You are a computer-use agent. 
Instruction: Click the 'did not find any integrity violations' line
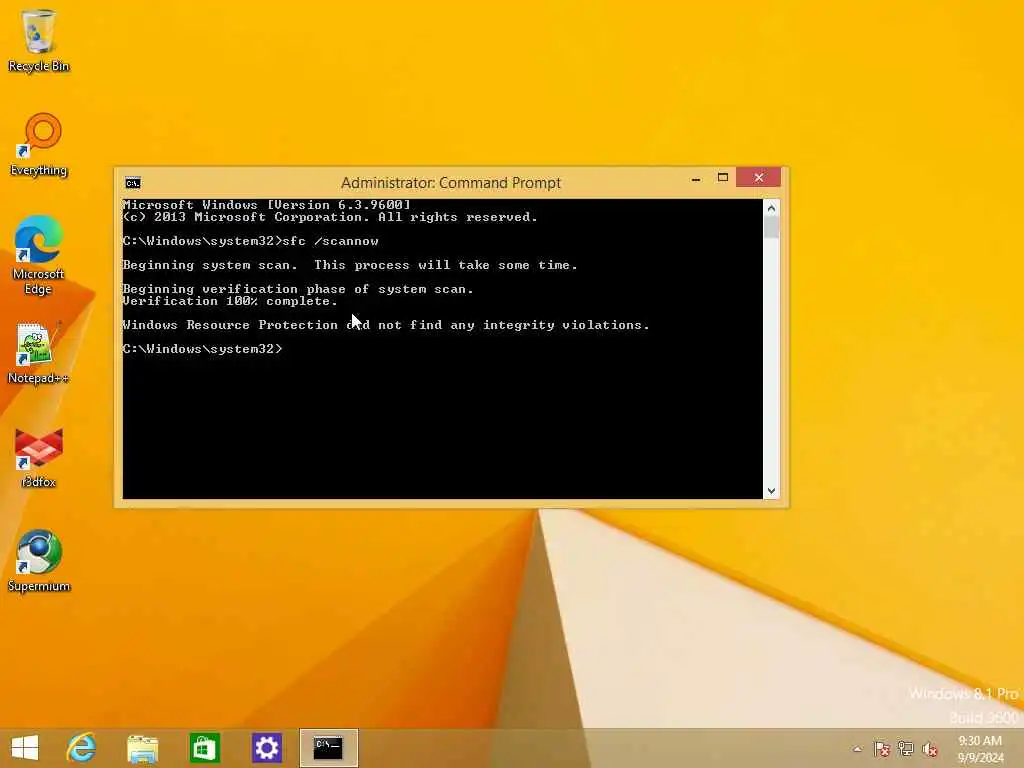pos(386,325)
